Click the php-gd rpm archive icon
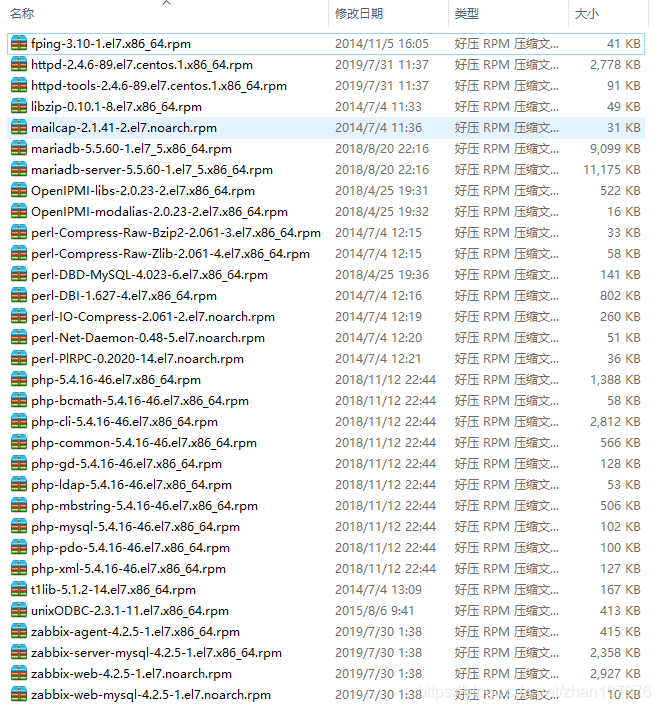Viewport: 661px width, 710px height. point(19,464)
